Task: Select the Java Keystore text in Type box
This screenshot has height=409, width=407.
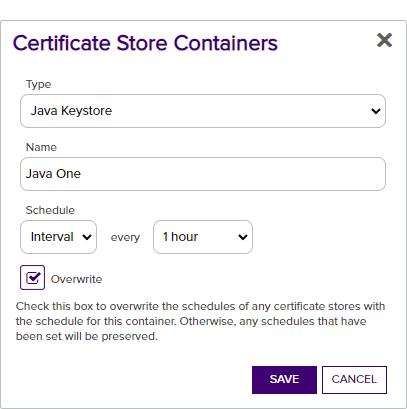Action: point(71,111)
